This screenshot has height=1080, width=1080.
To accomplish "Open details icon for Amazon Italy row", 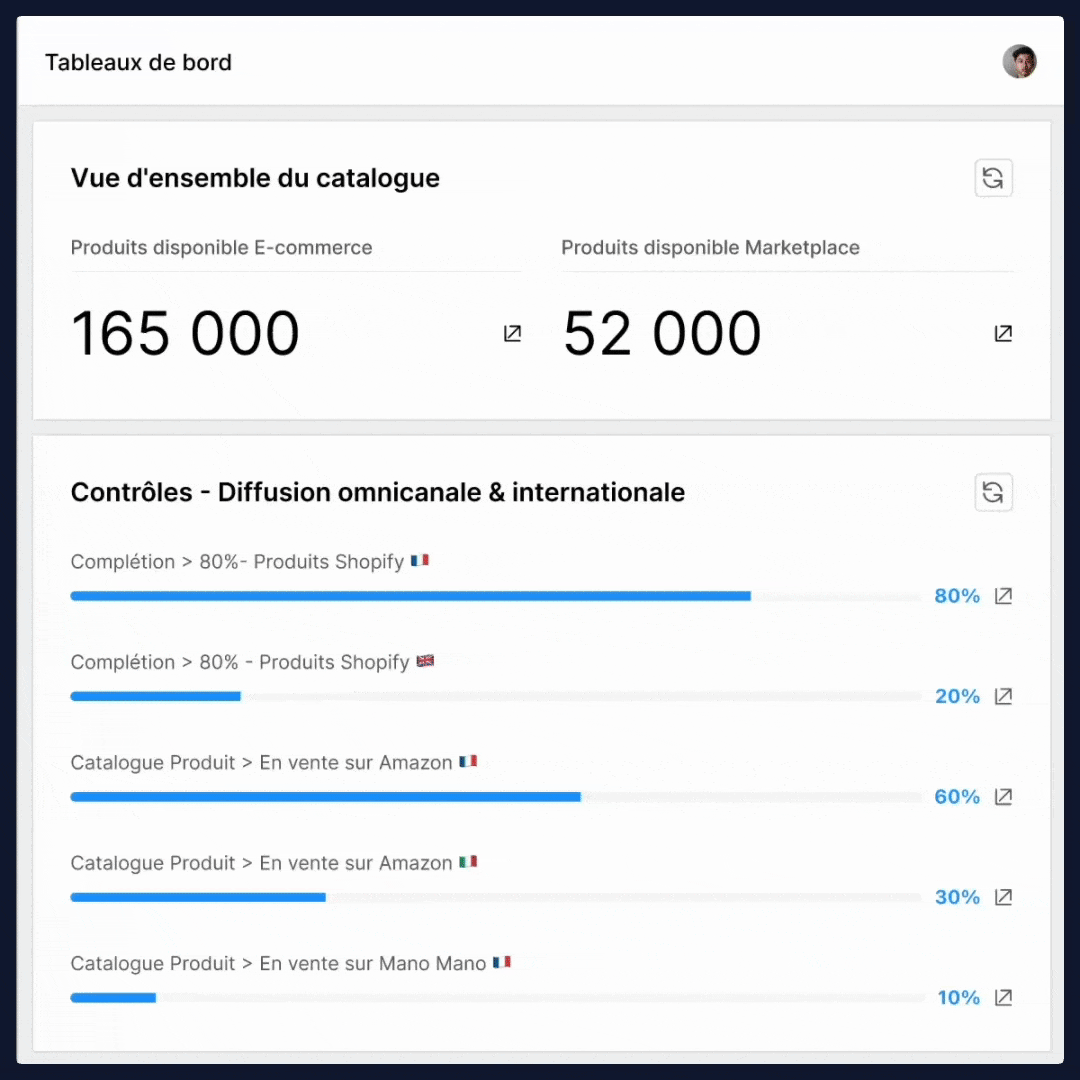I will tap(1003, 897).
